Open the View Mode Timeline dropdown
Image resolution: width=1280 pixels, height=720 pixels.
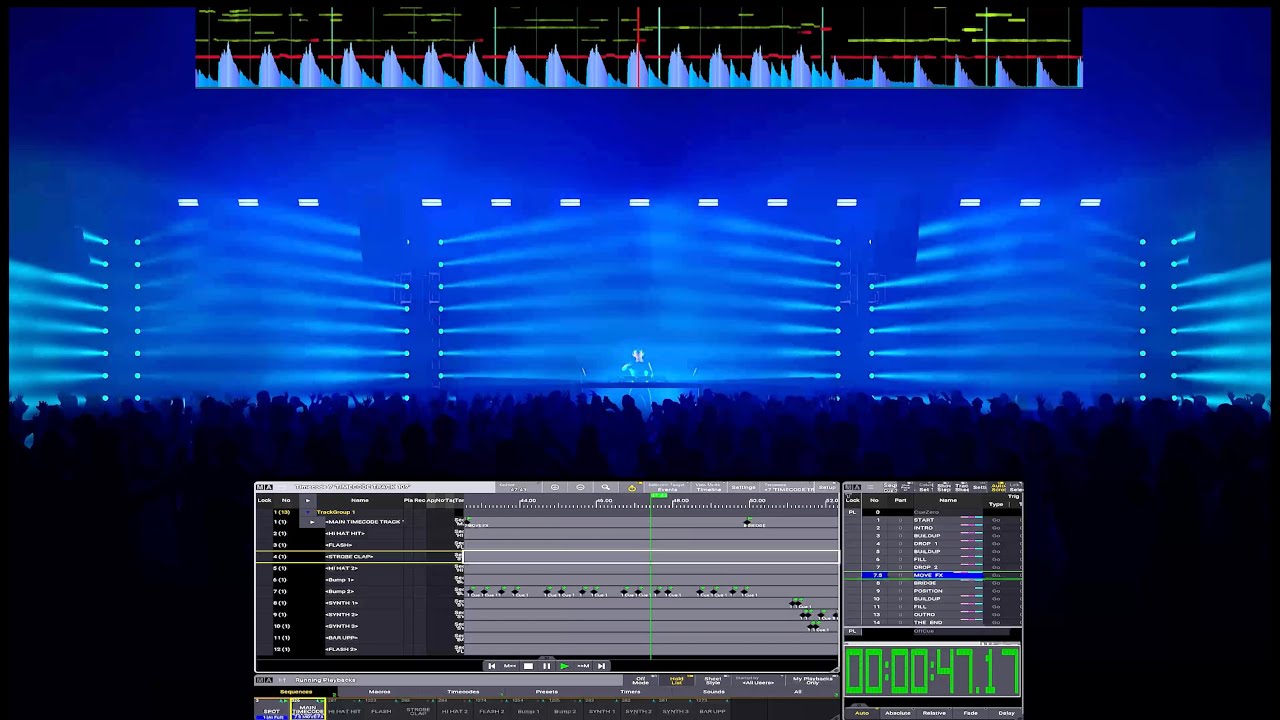[708, 487]
